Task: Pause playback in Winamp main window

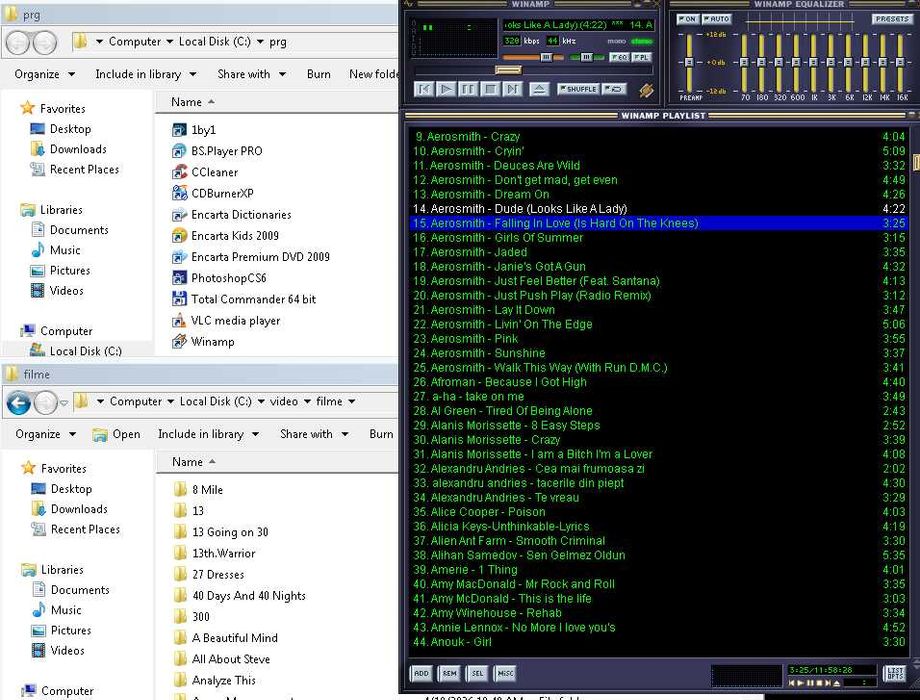Action: 468,89
